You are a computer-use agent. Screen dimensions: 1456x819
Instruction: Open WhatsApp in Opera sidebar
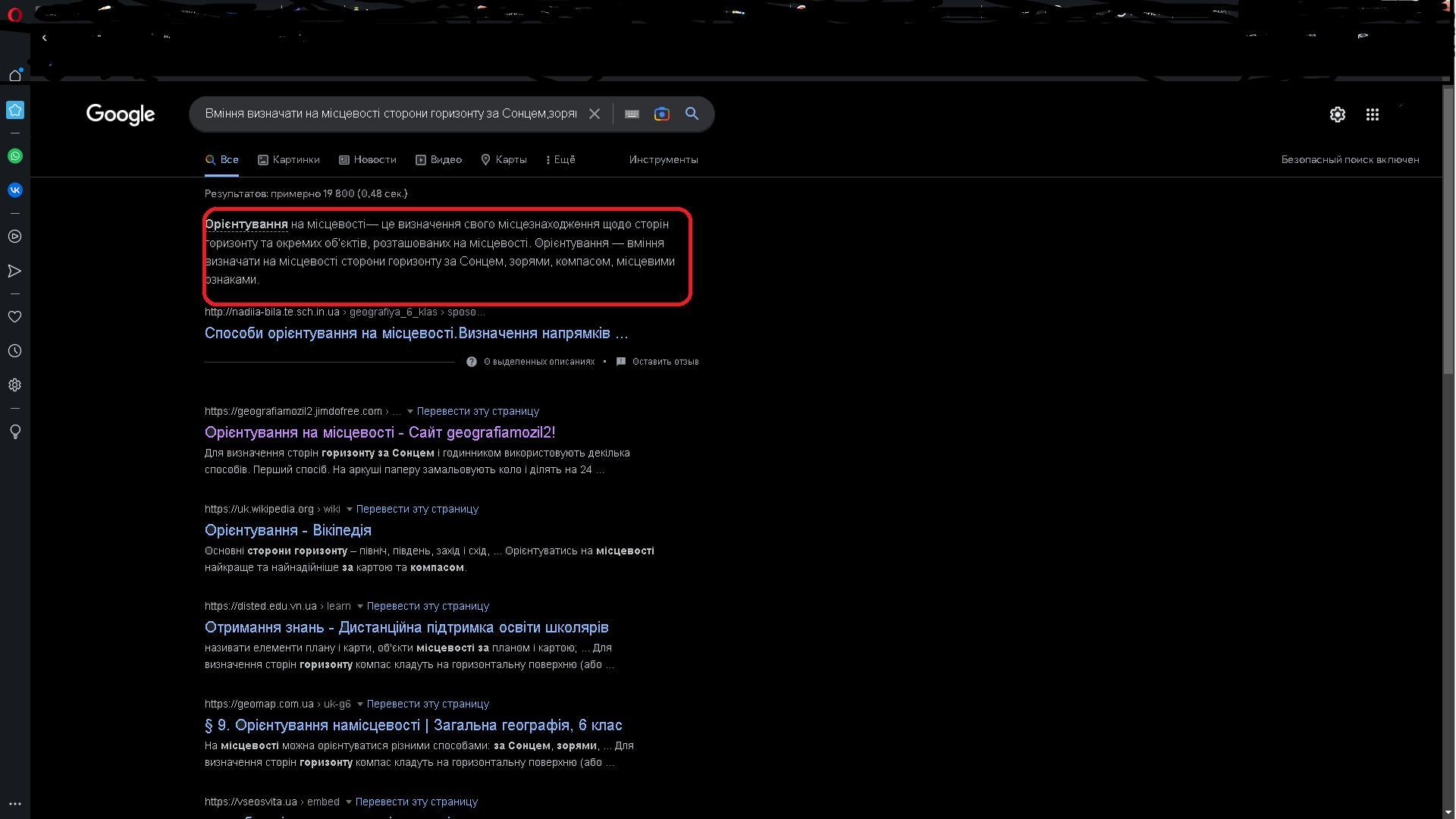[15, 156]
